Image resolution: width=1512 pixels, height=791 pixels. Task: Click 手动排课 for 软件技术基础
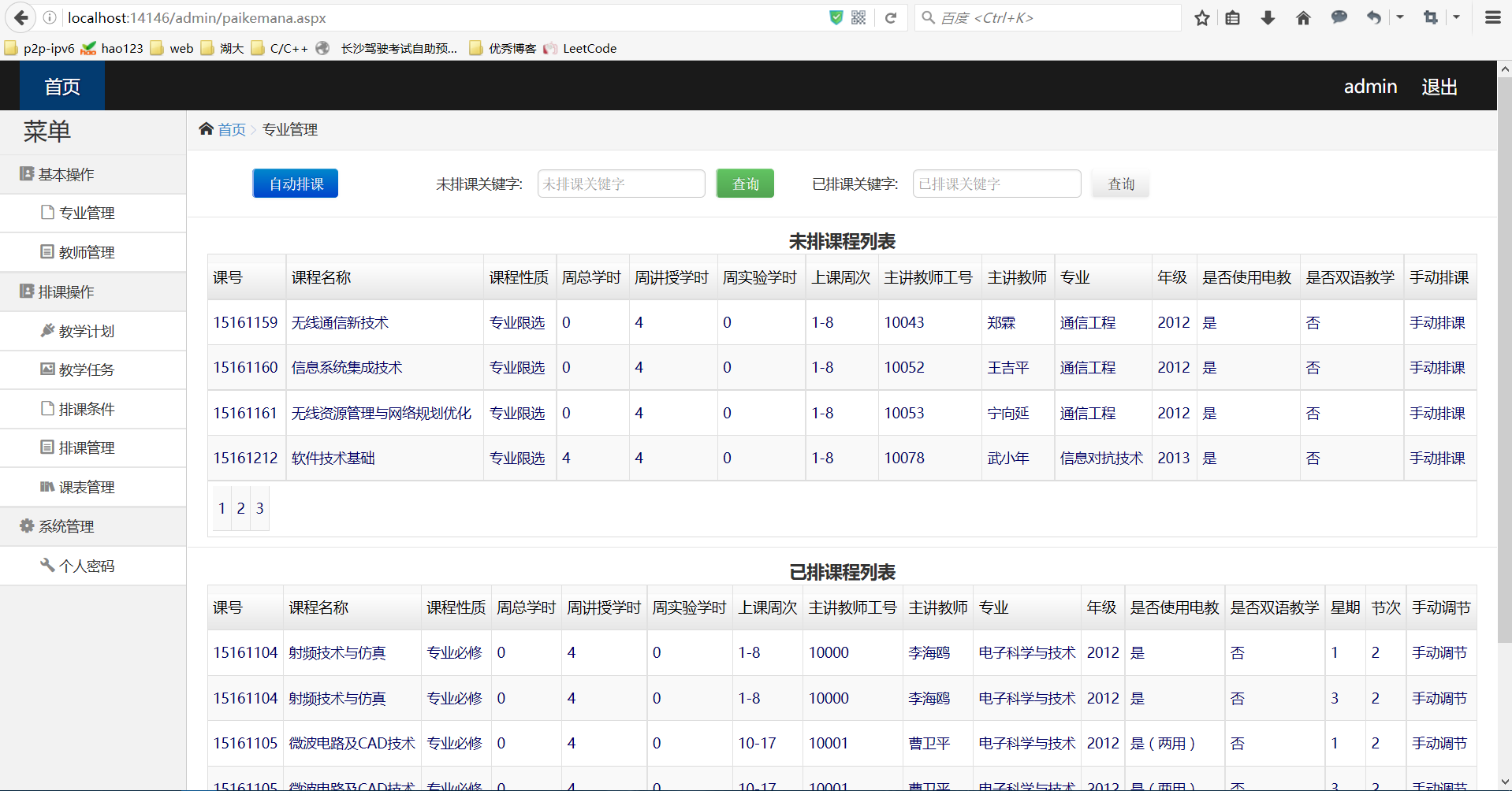pyautogui.click(x=1437, y=458)
